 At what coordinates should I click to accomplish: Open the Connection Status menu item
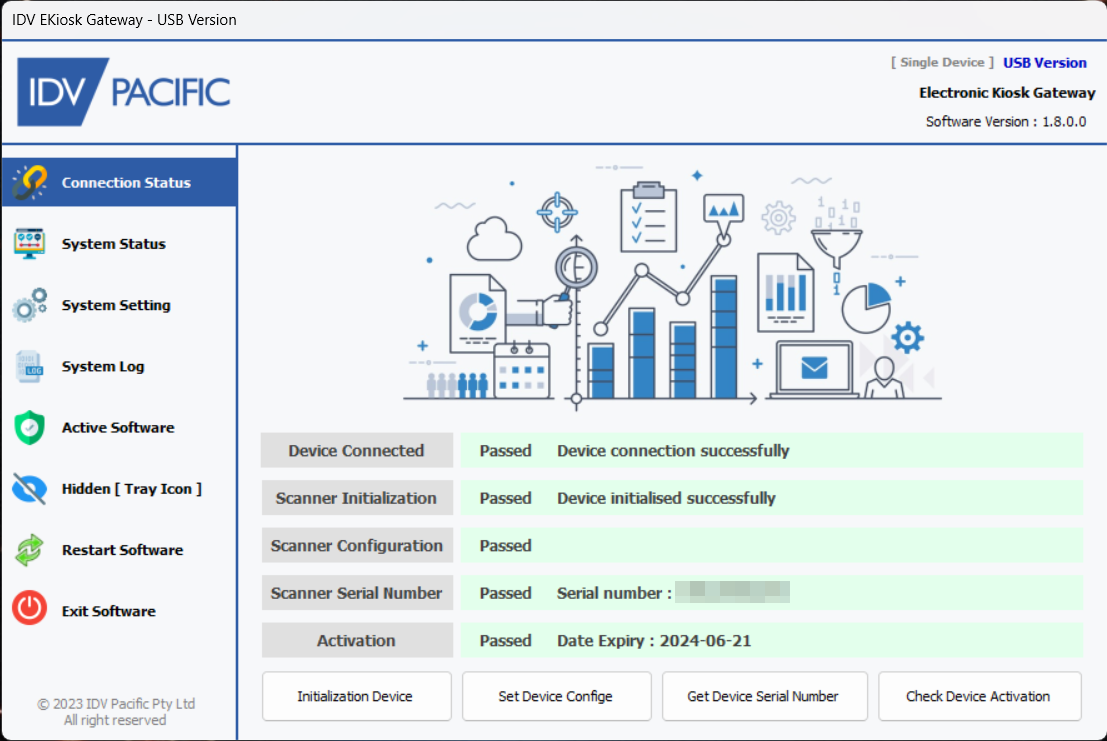119,182
